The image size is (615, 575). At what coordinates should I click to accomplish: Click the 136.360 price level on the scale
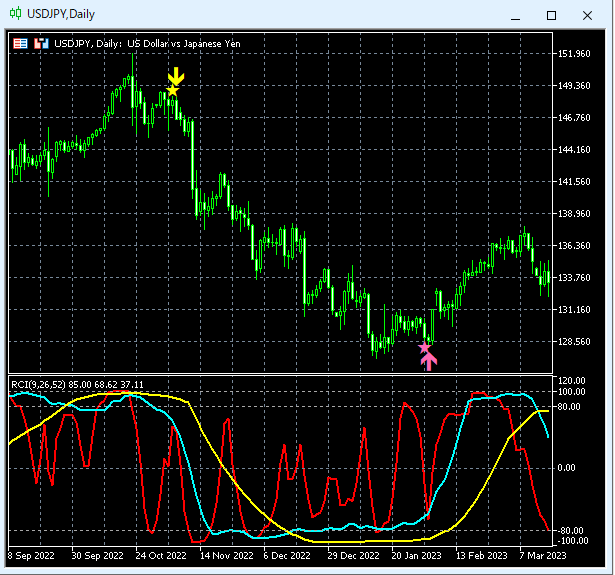[x=574, y=246]
